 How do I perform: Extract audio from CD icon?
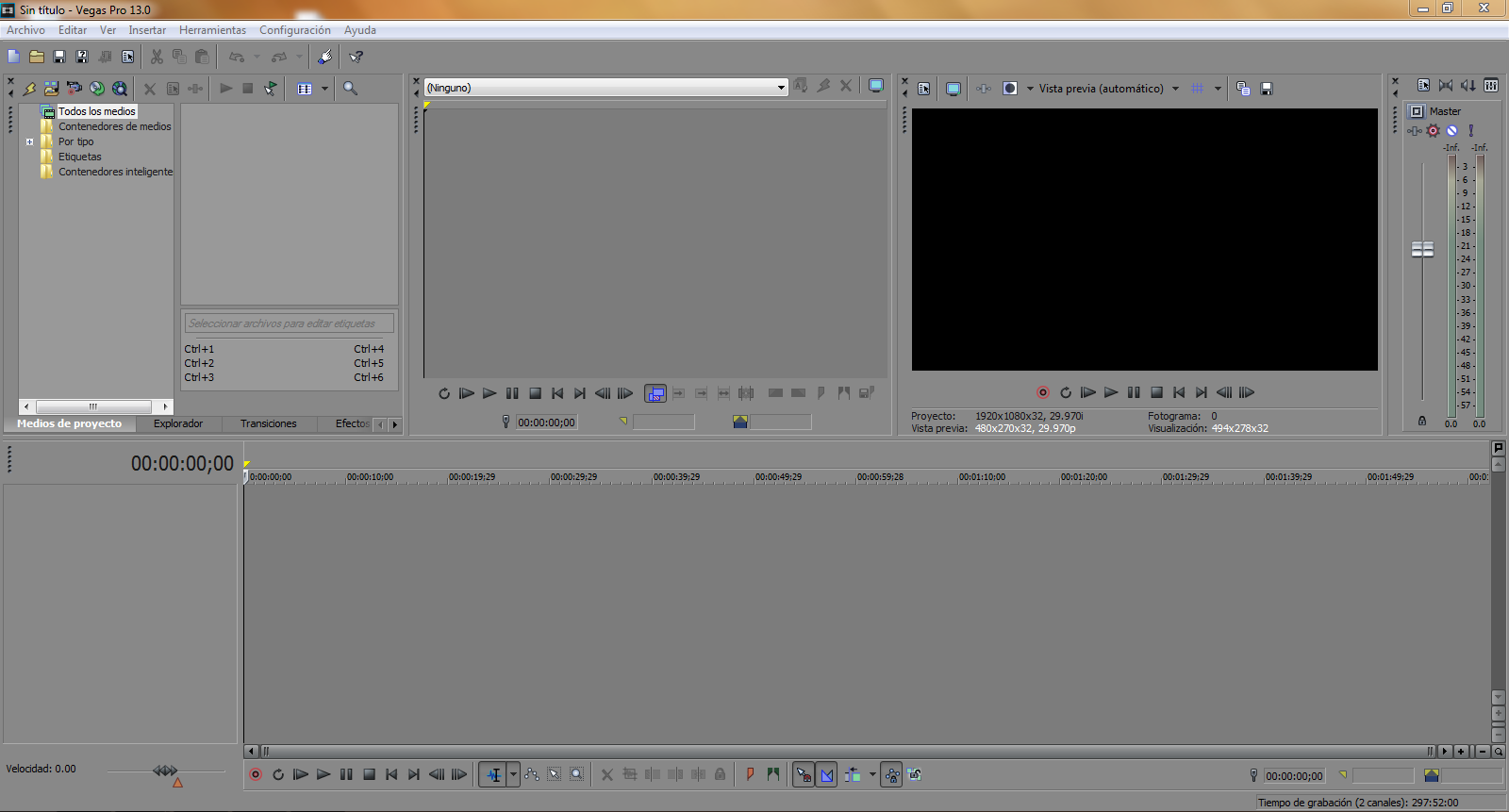coord(97,89)
